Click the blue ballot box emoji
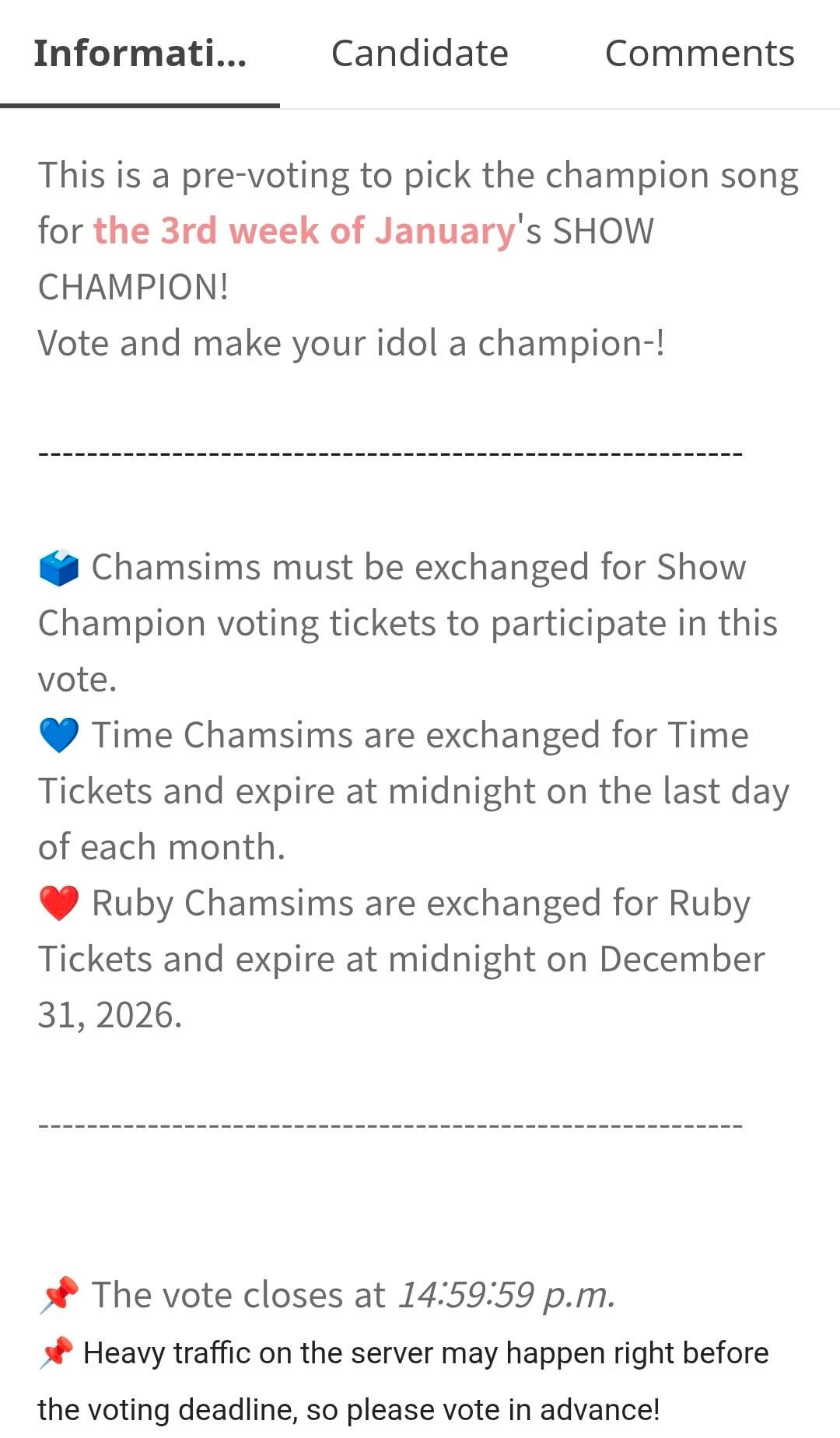 tap(58, 568)
